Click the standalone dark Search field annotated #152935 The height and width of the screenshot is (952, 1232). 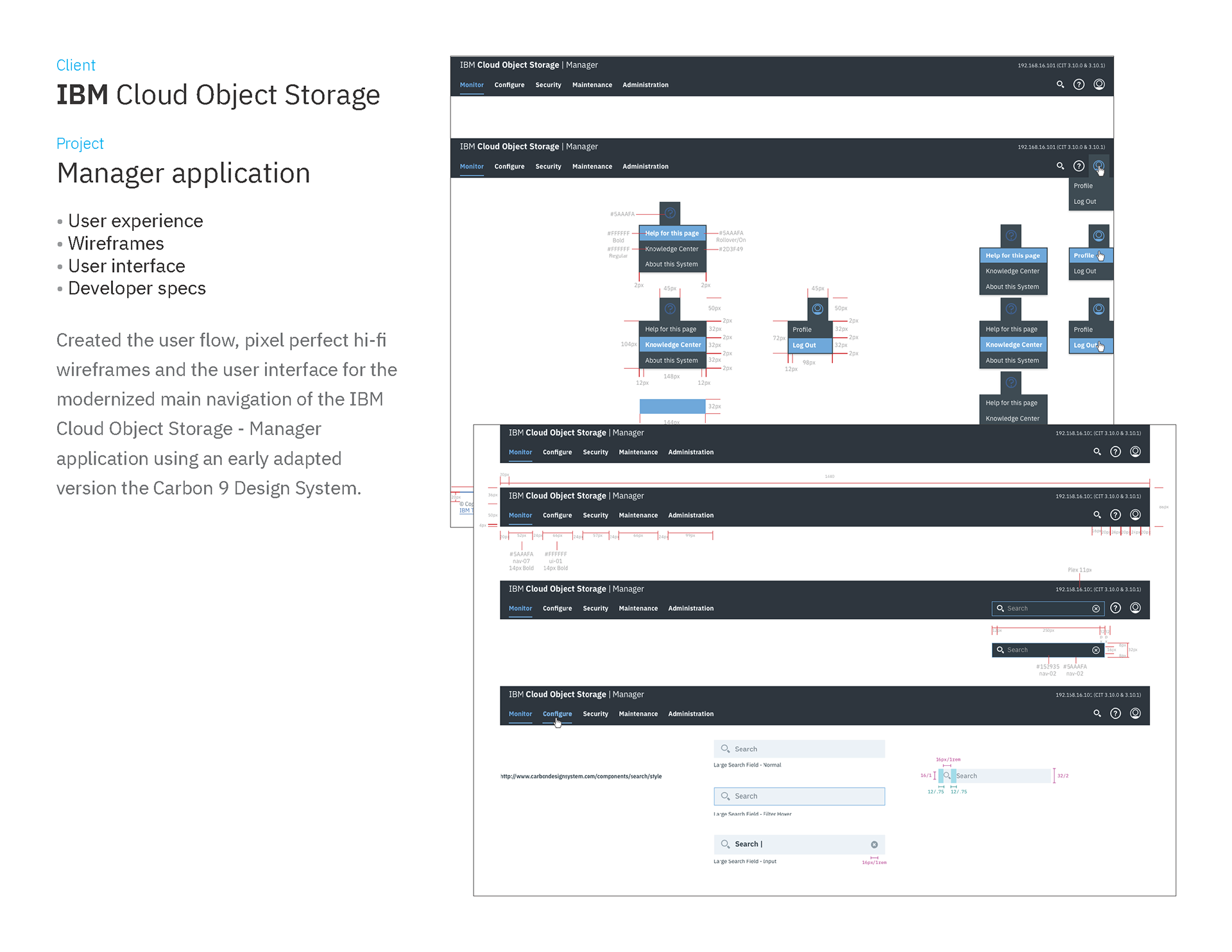(x=1048, y=650)
